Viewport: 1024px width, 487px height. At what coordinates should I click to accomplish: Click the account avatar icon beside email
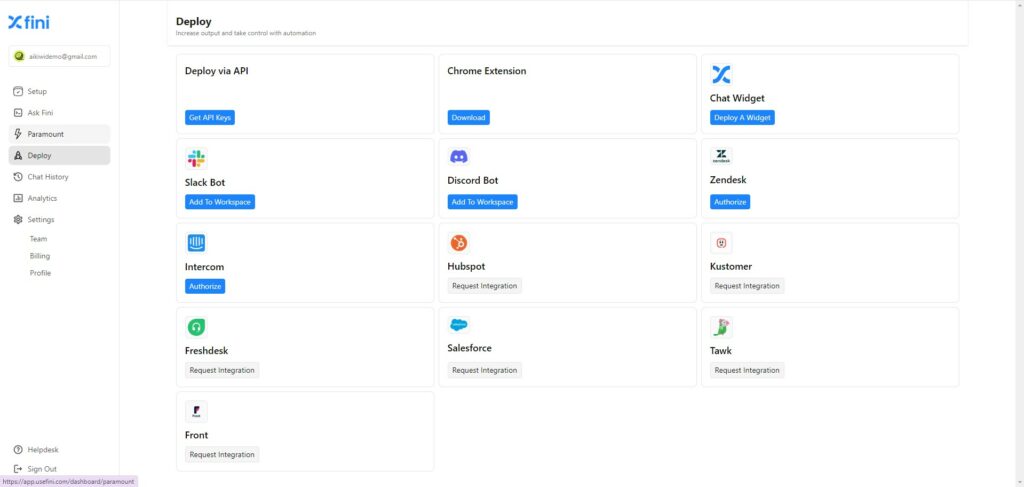(x=20, y=57)
